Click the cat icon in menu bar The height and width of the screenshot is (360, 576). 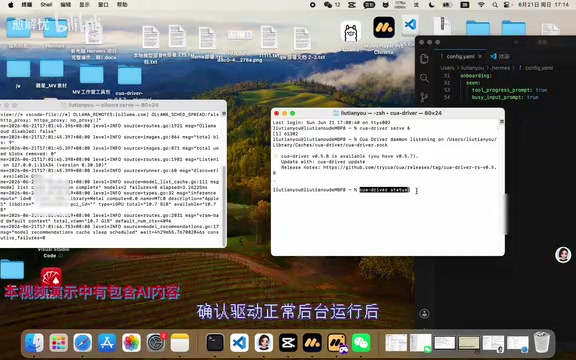tap(386, 5)
